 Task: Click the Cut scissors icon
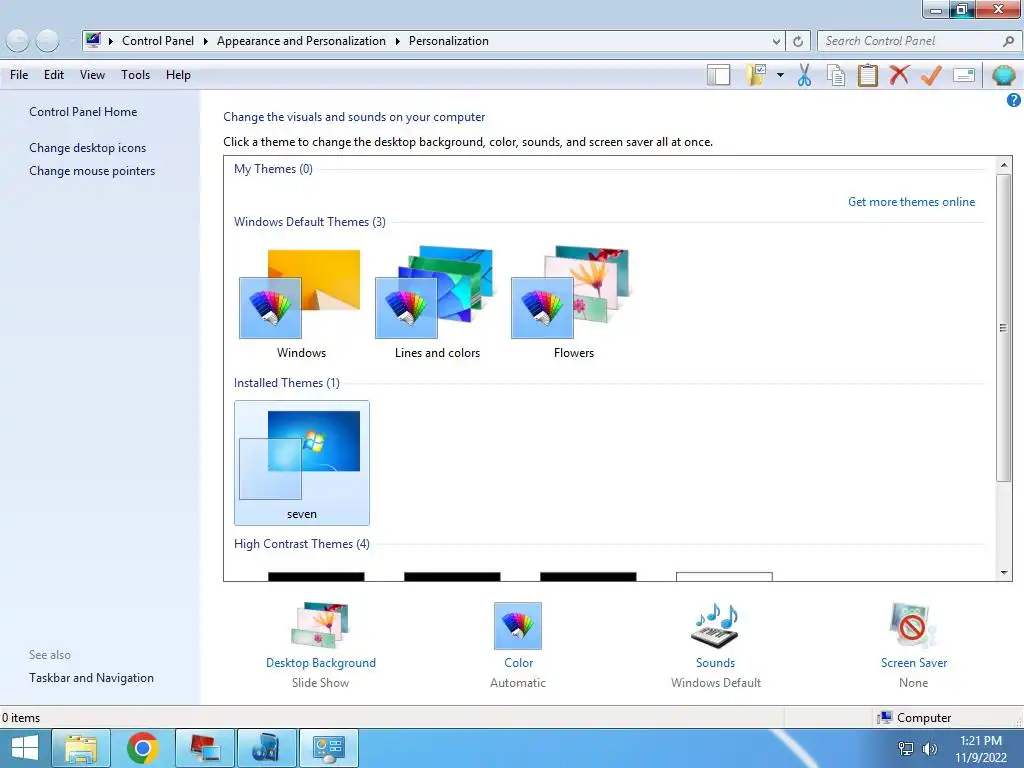click(805, 75)
